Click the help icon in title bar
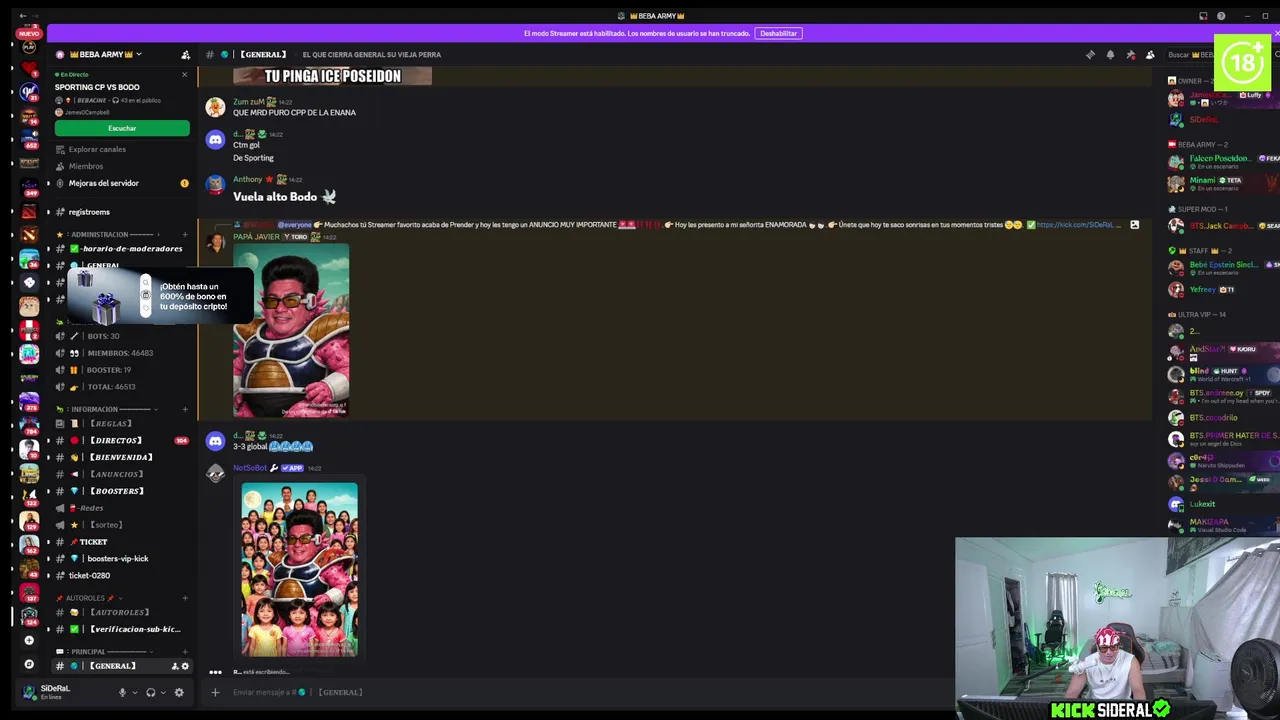 point(1221,16)
